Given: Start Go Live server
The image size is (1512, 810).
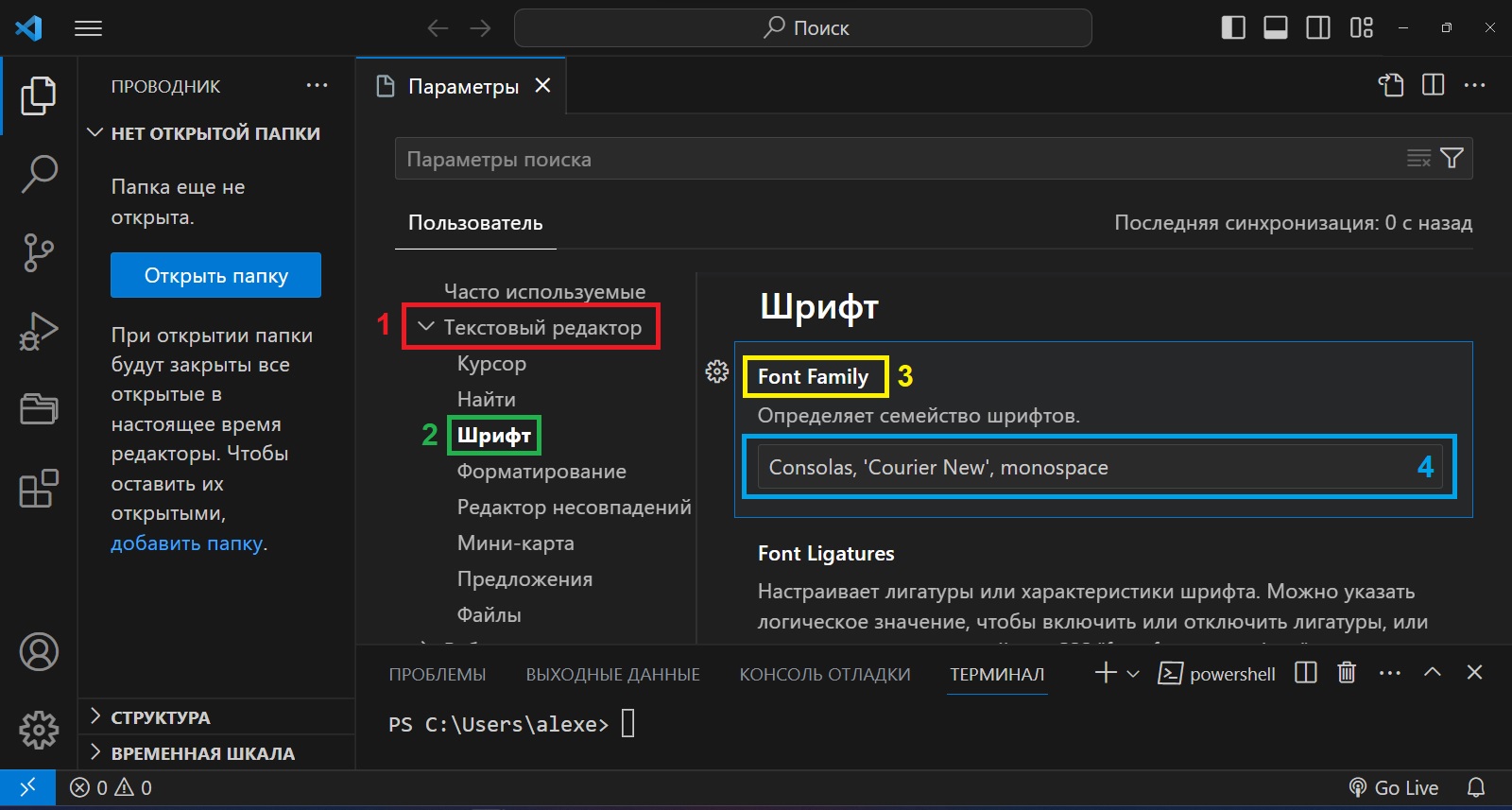Looking at the screenshot, I should pyautogui.click(x=1394, y=787).
